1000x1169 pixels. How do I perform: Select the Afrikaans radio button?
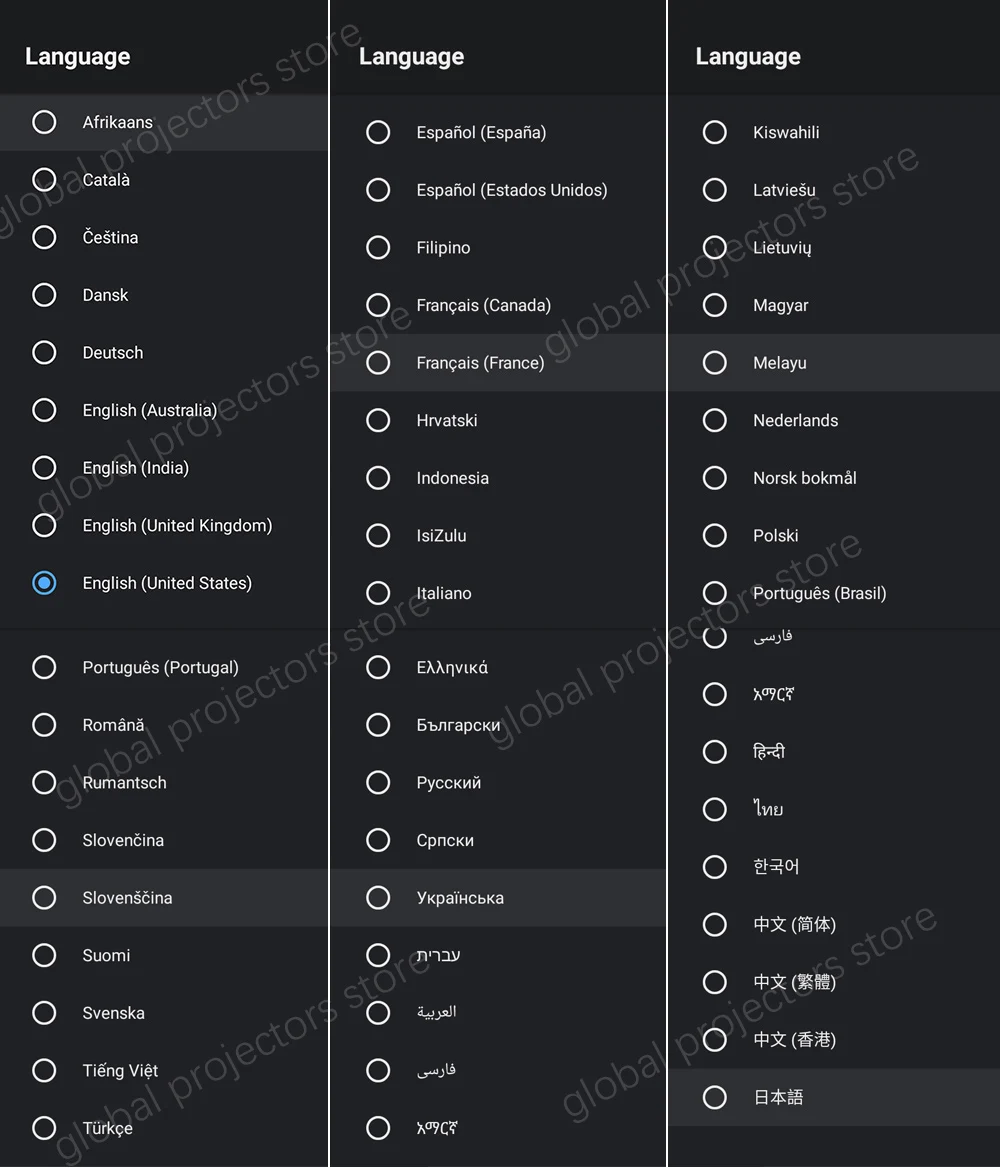tap(44, 122)
